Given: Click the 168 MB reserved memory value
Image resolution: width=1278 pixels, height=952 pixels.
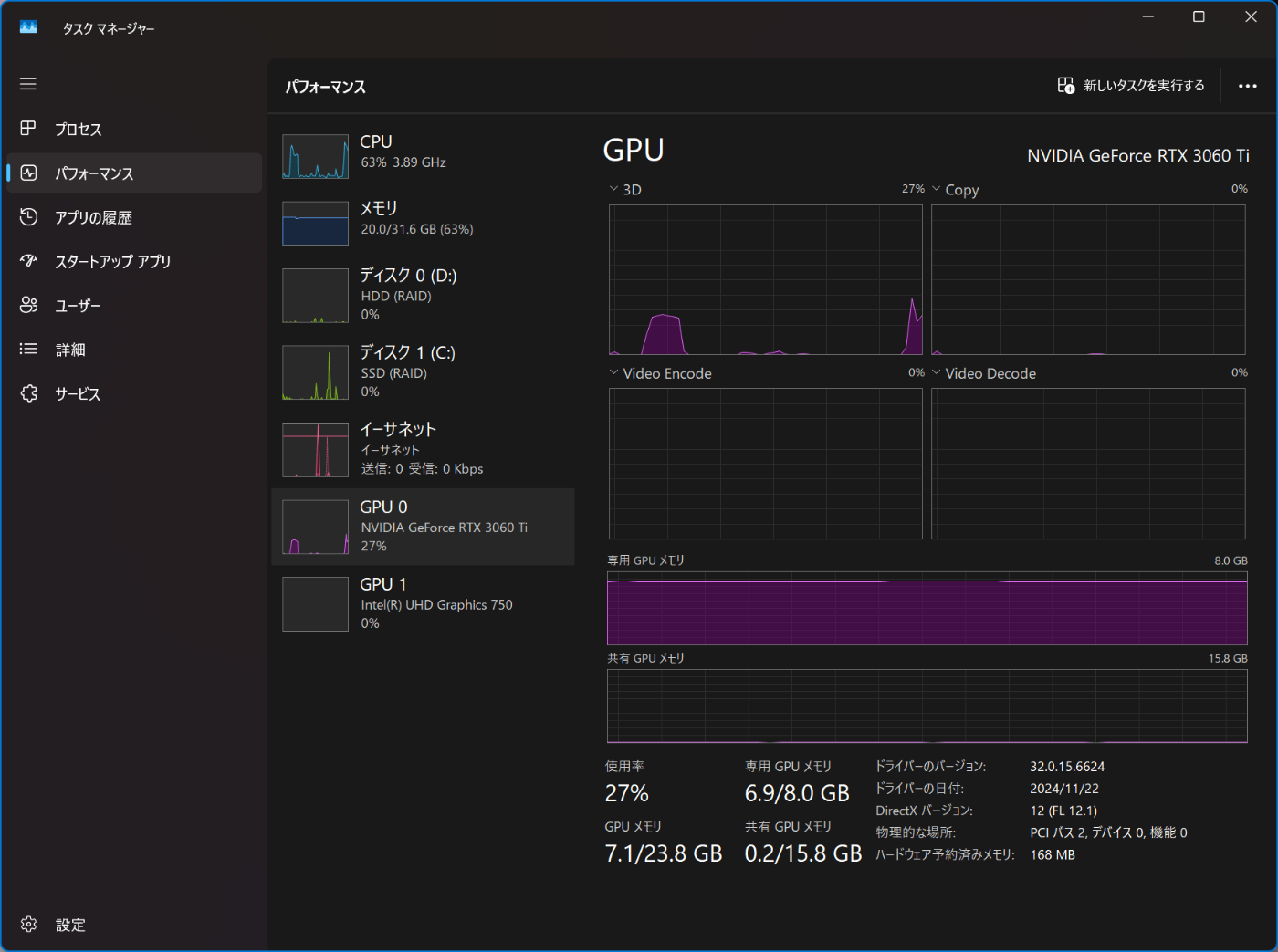Looking at the screenshot, I should click(1053, 855).
